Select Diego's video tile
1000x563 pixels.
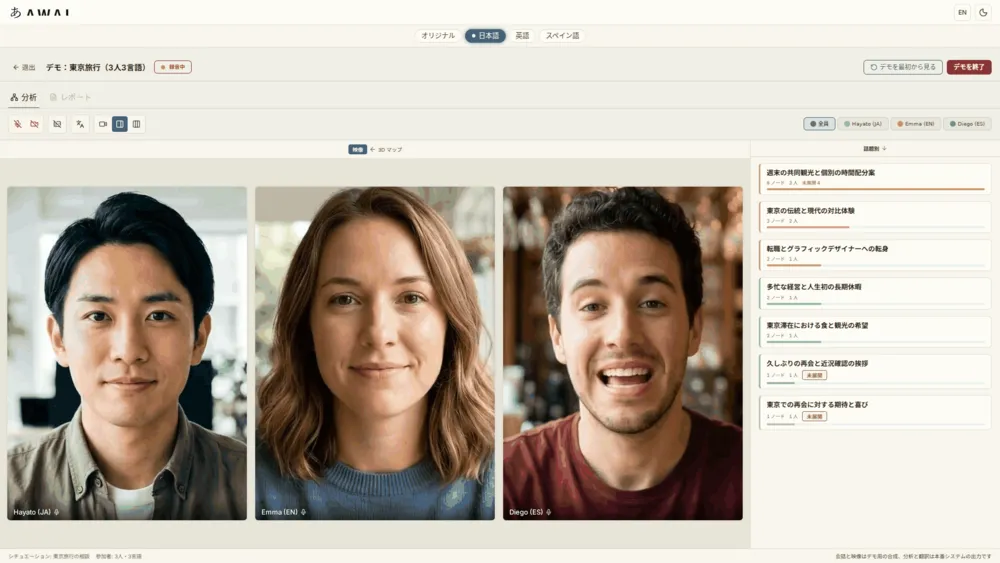pos(623,353)
